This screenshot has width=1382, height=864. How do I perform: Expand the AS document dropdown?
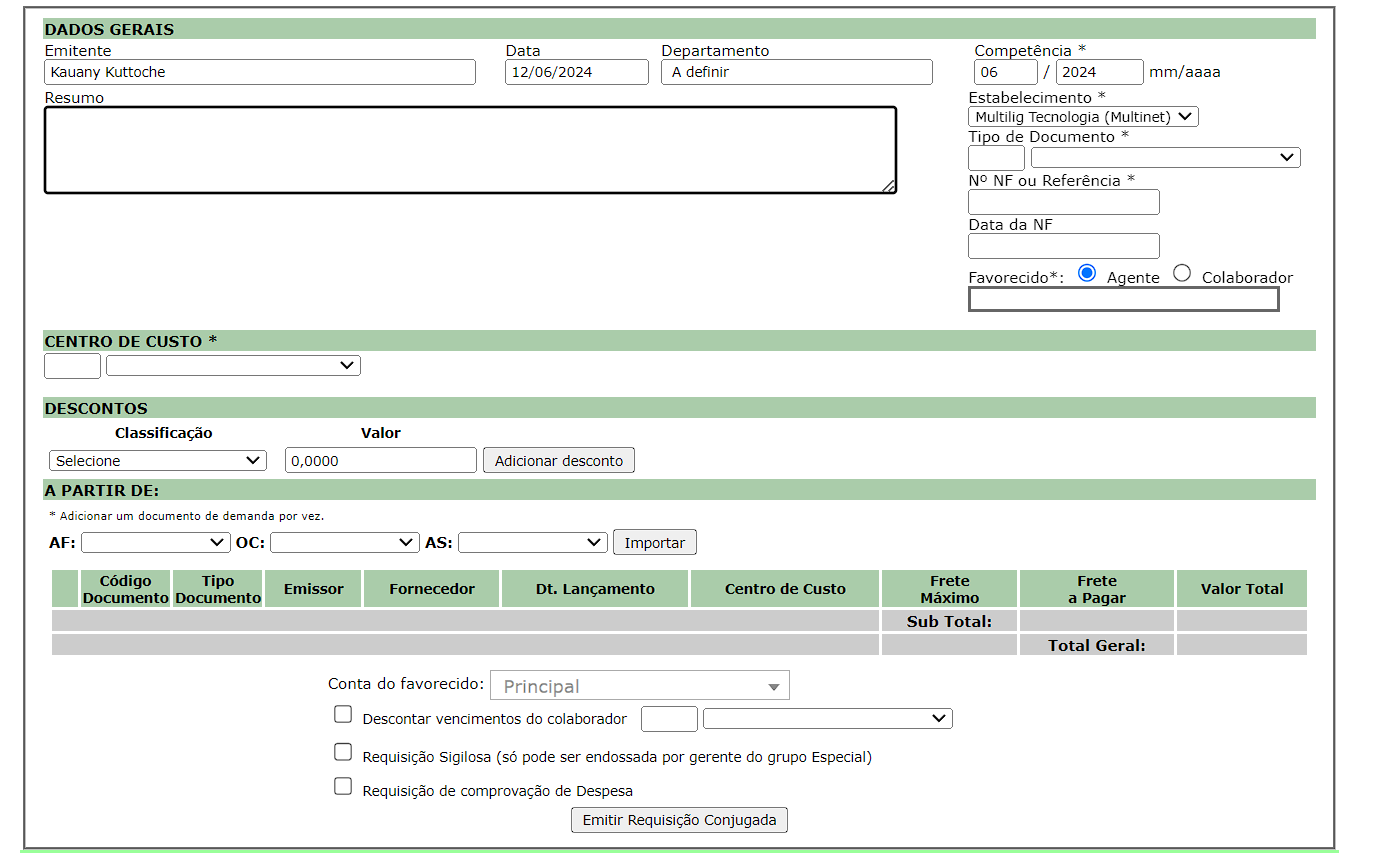[x=532, y=542]
